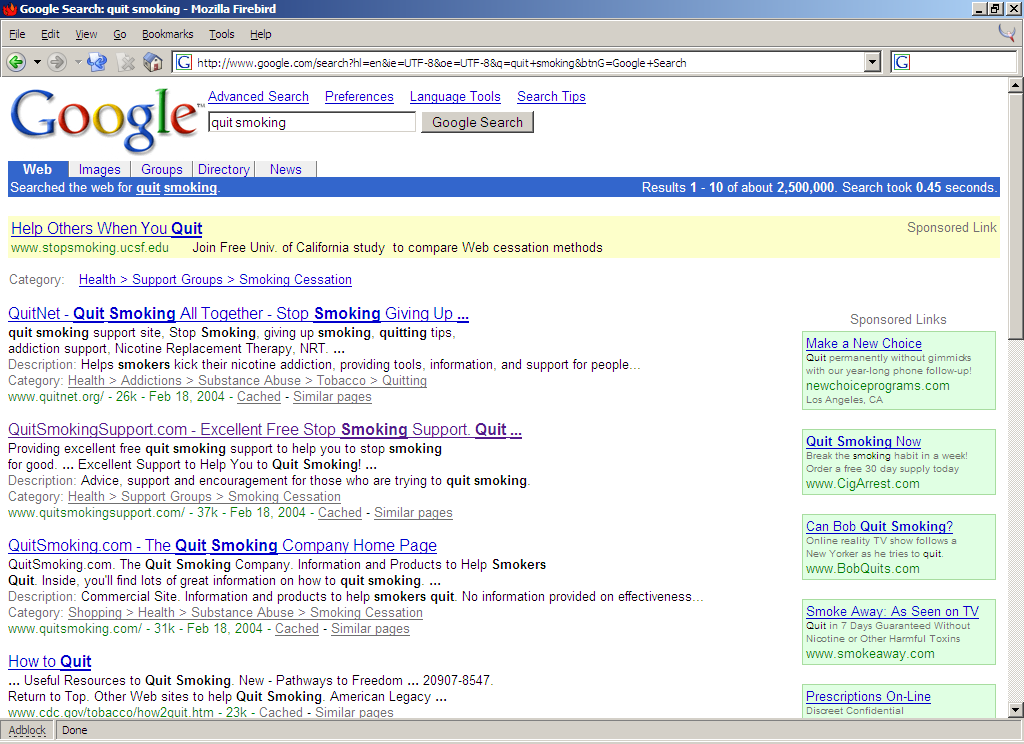Open Cached link for quitnet.org result
The height and width of the screenshot is (744, 1024).
click(x=259, y=397)
